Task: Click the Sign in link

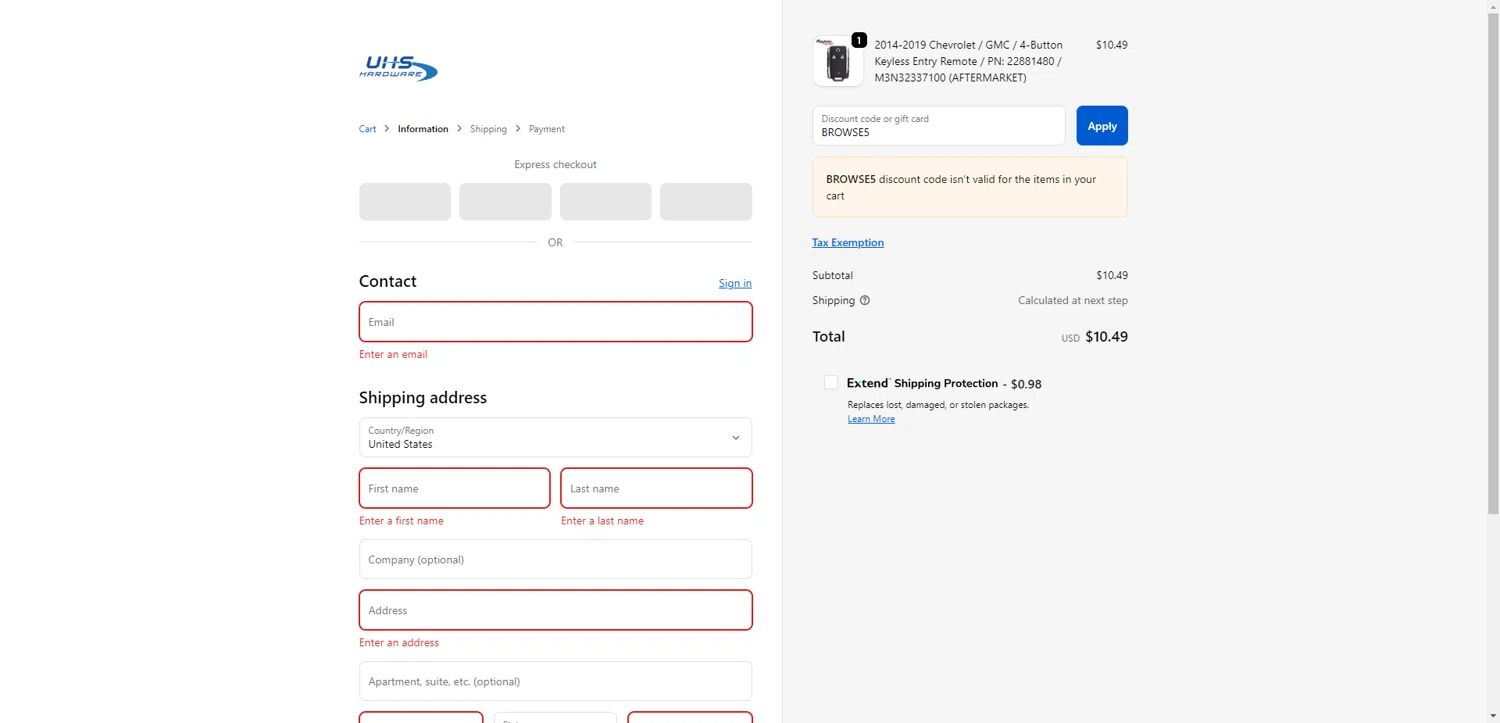Action: [x=735, y=283]
